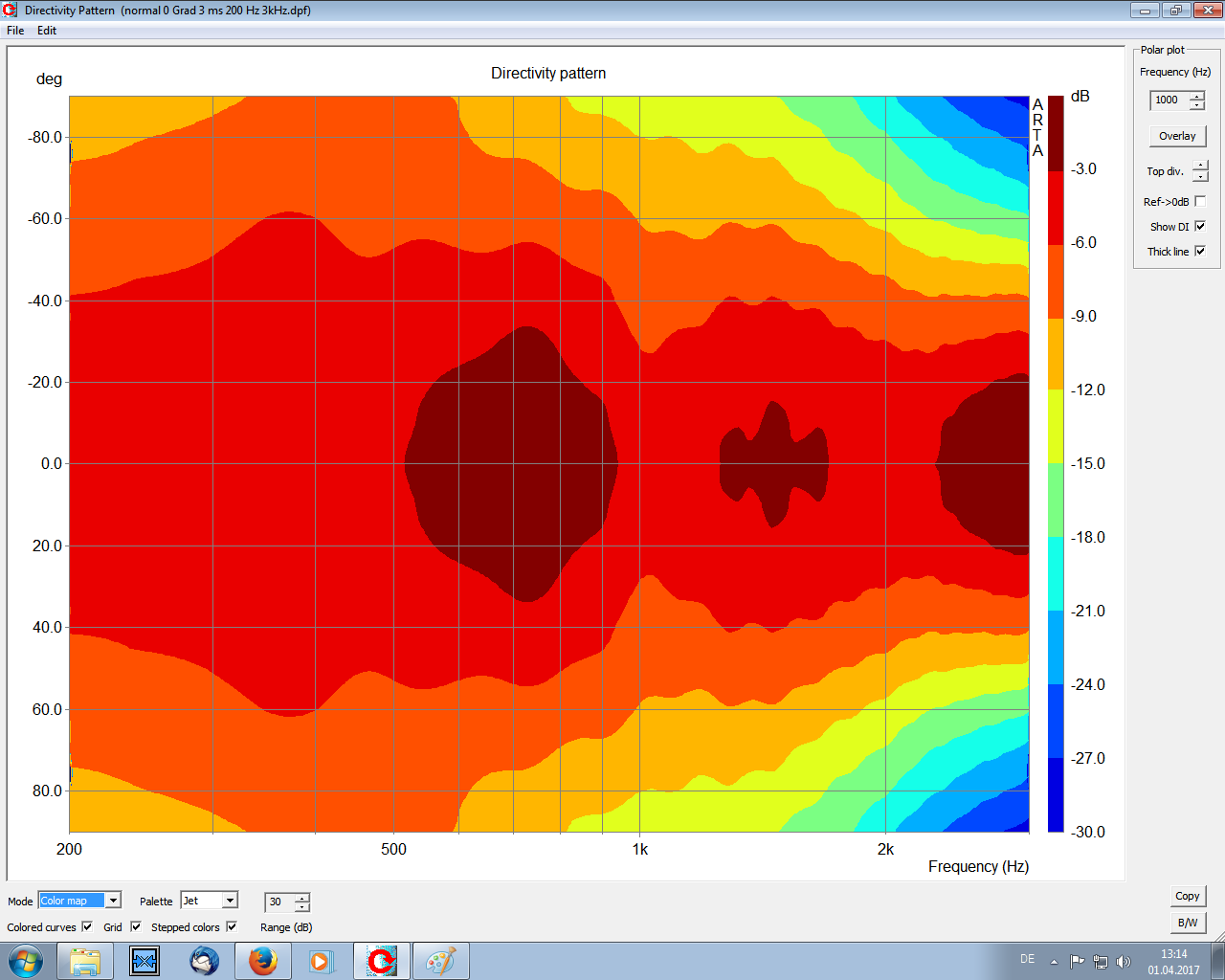1225x980 pixels.
Task: Open Thunderbird mail from the taskbar
Action: 204,961
